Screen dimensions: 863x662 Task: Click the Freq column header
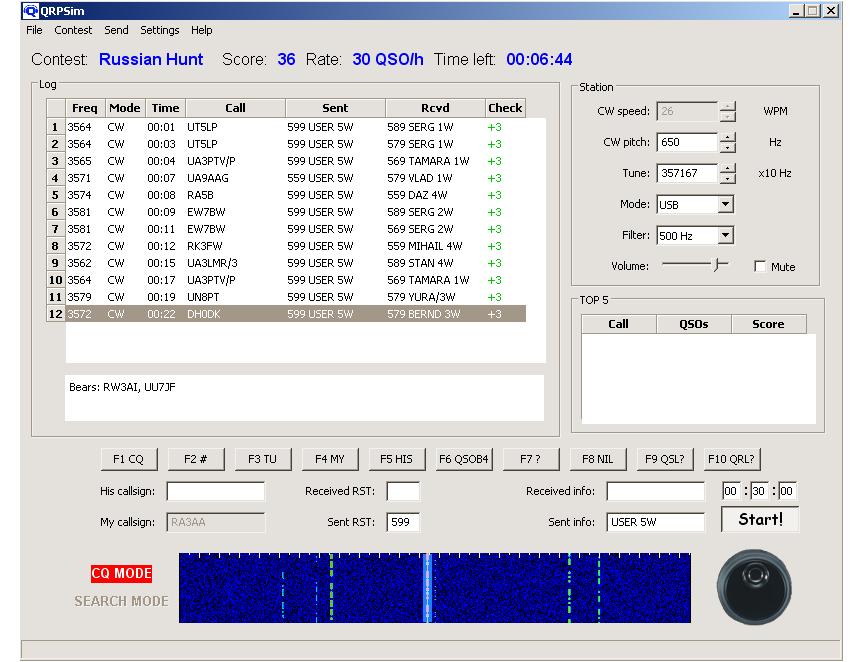[x=85, y=108]
